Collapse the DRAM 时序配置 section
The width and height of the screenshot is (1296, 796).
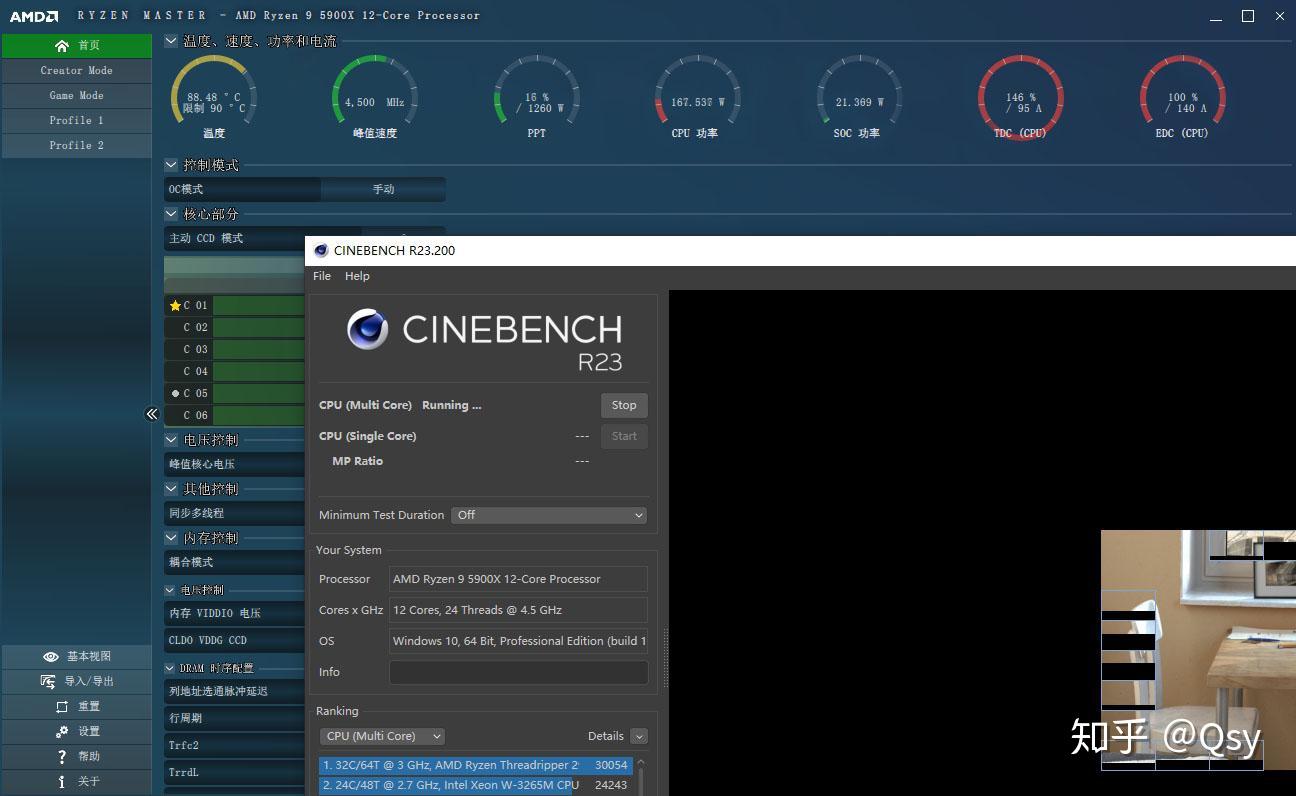click(170, 668)
